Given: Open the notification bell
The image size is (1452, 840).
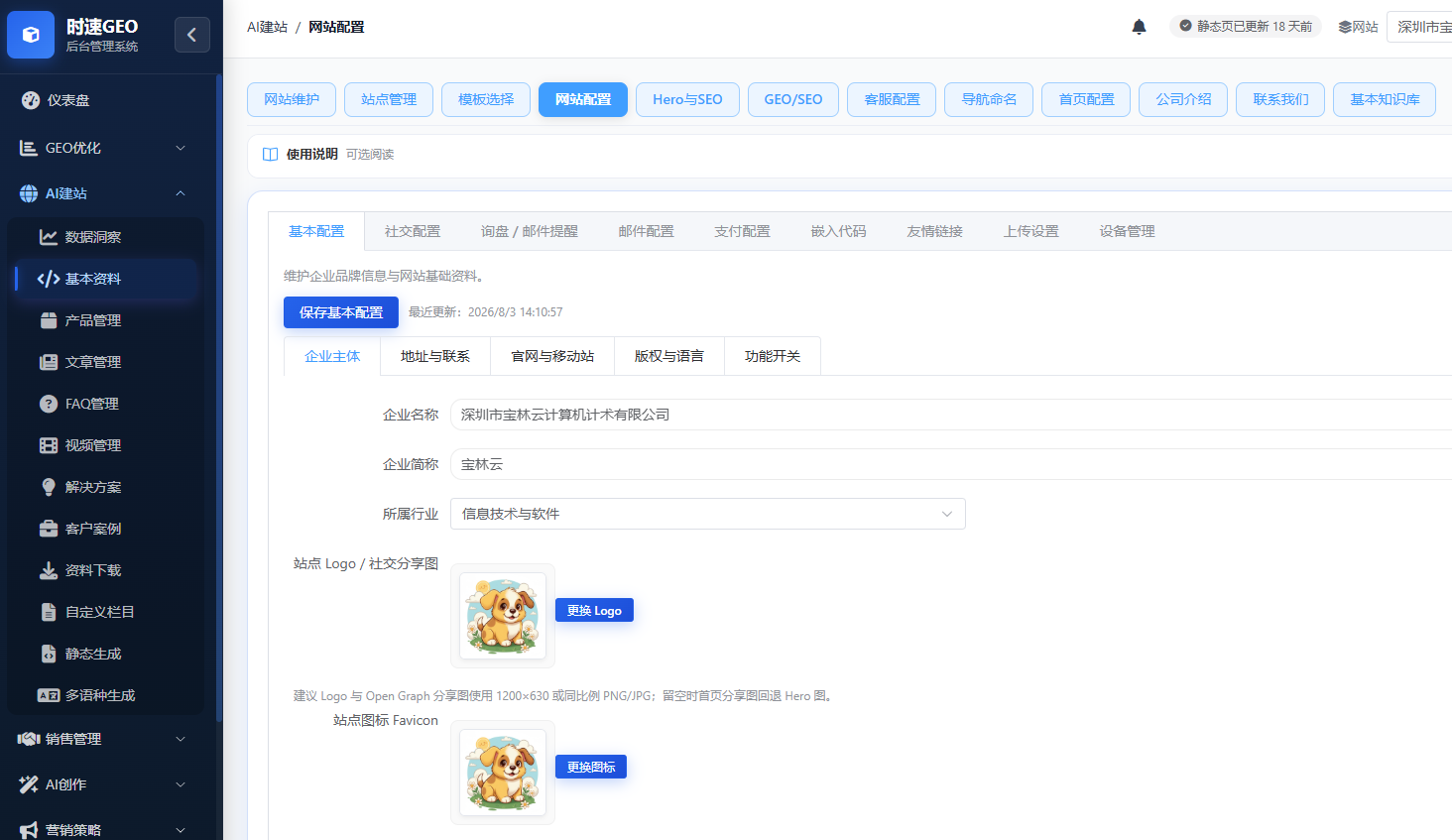Looking at the screenshot, I should point(1139,27).
